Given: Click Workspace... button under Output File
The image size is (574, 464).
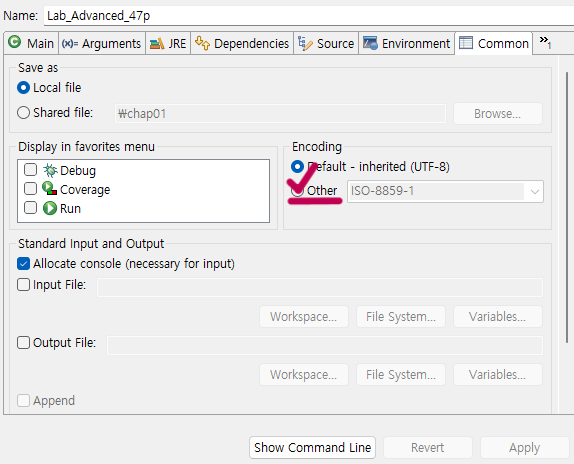Looking at the screenshot, I should (x=304, y=374).
